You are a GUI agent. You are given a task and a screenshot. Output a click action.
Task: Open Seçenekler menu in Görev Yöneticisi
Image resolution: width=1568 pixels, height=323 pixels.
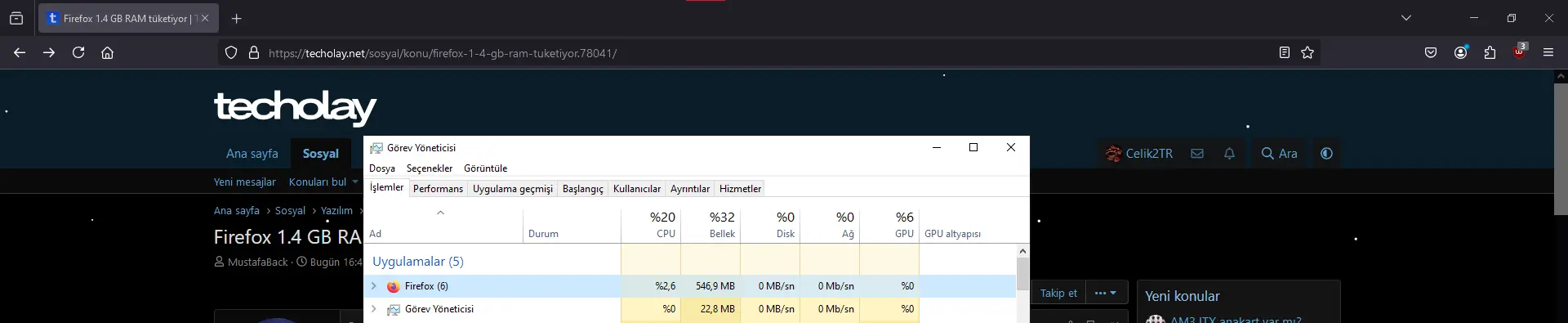pos(430,168)
